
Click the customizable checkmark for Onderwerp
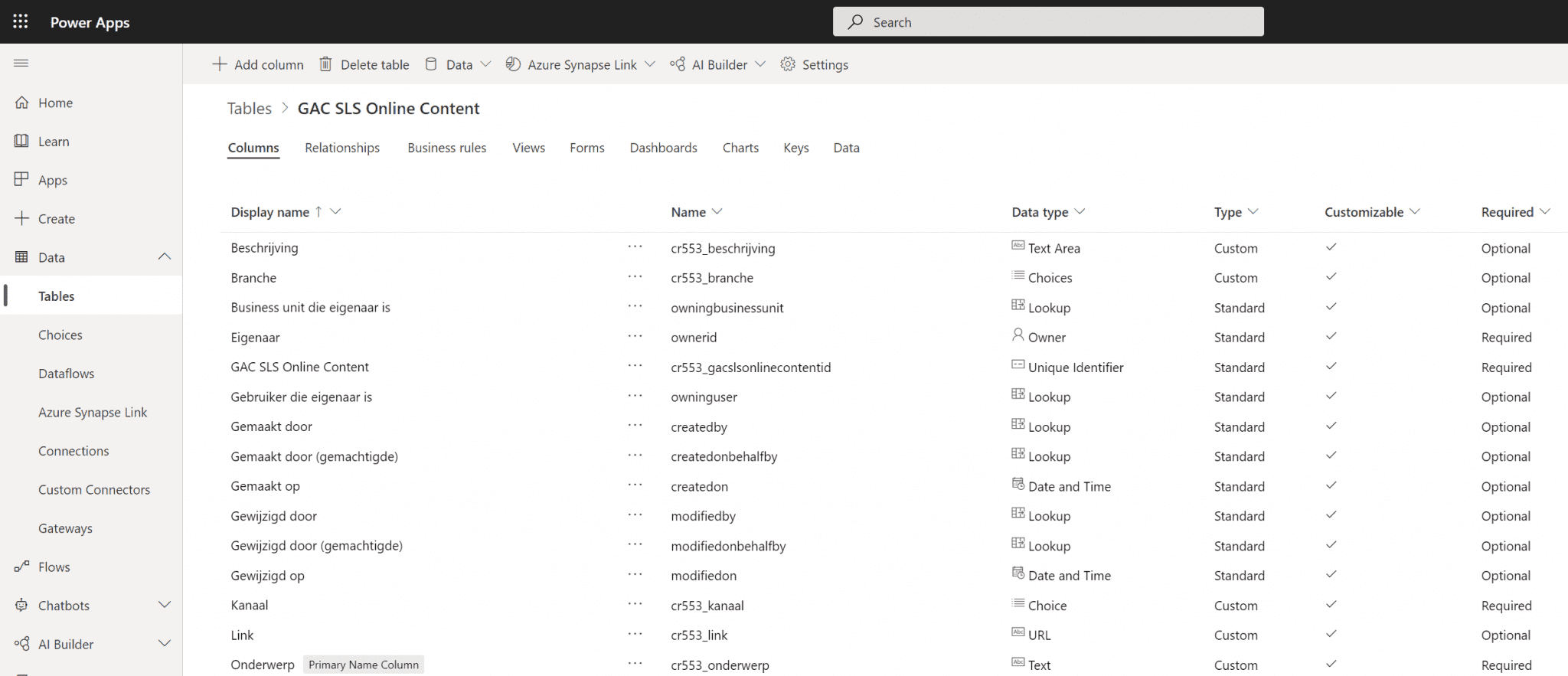point(1331,664)
